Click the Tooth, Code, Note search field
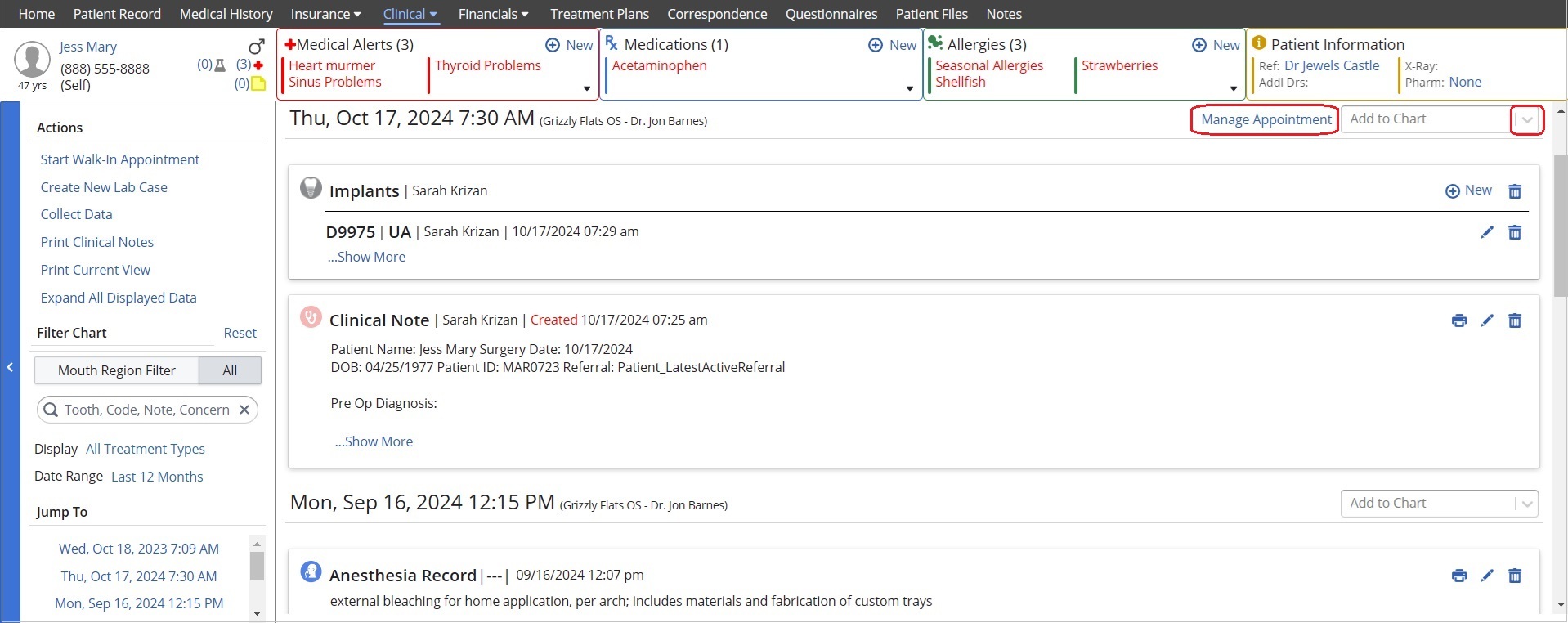 [146, 410]
